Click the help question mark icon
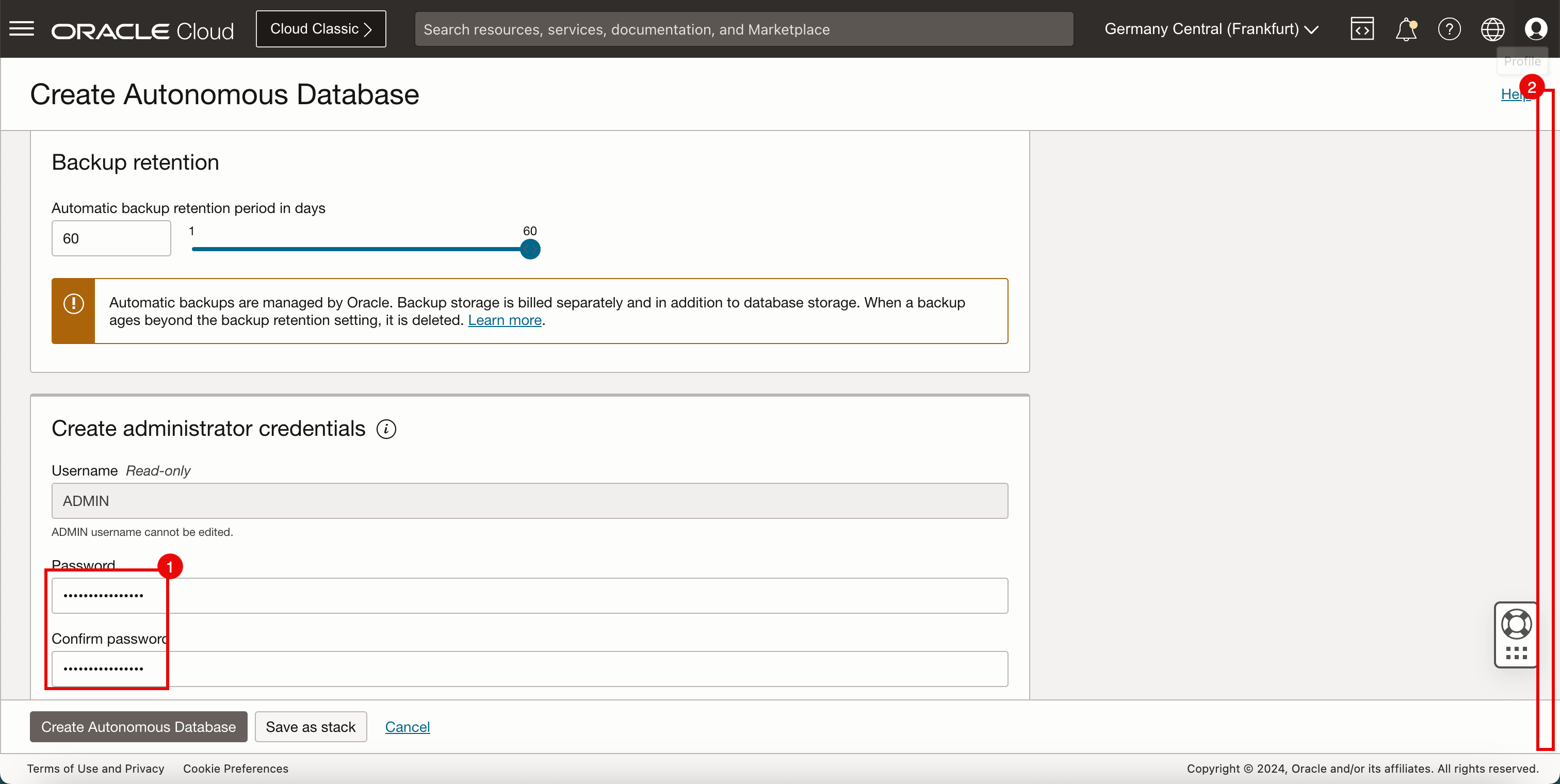The width and height of the screenshot is (1560, 784). click(x=1449, y=29)
